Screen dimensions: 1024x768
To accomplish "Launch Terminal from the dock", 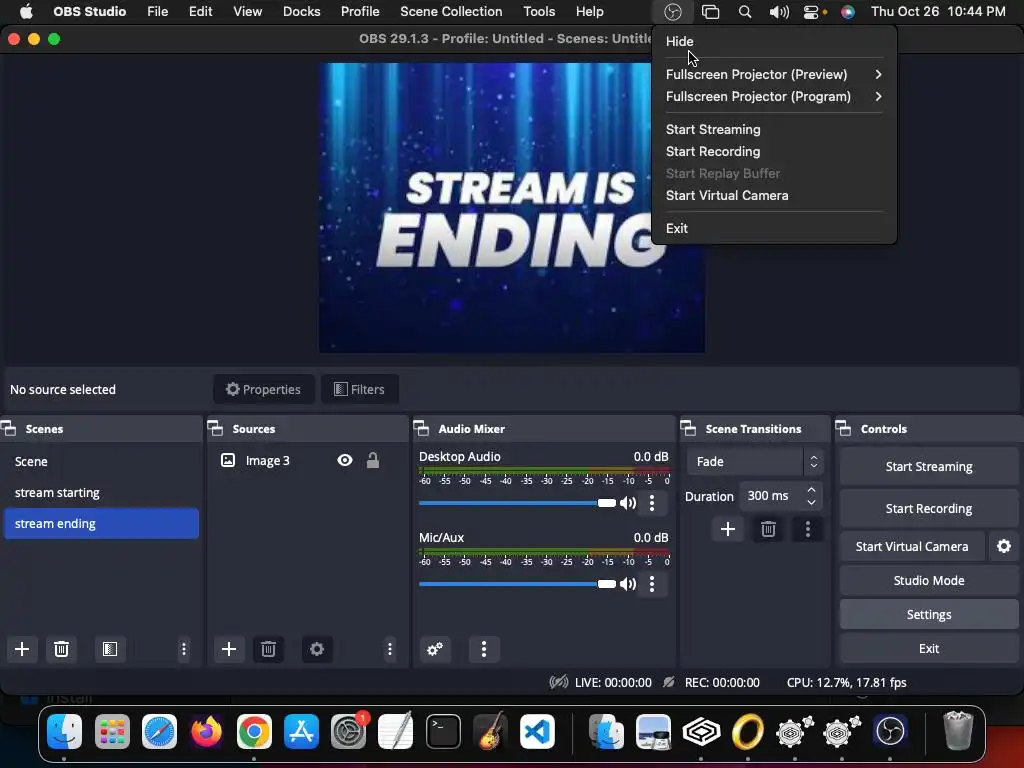I will [443, 731].
